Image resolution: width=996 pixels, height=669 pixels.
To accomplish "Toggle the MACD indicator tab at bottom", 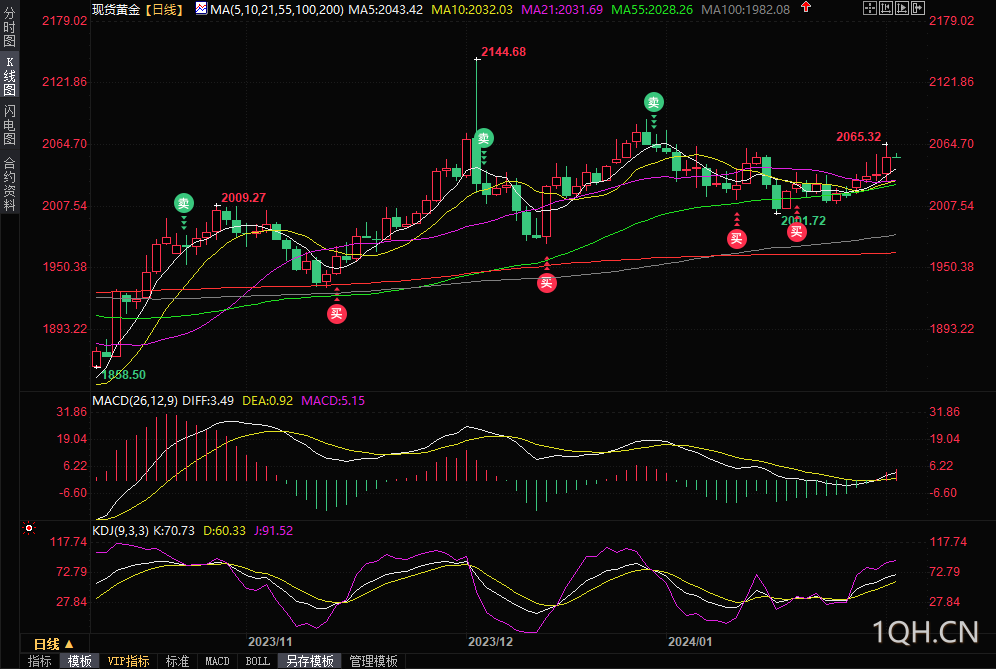I will [217, 661].
